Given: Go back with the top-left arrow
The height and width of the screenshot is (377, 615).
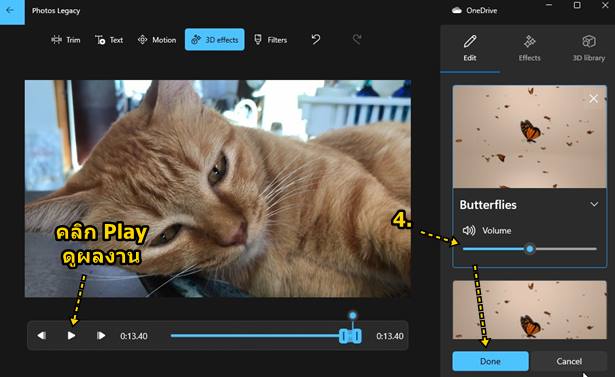Looking at the screenshot, I should (x=11, y=11).
